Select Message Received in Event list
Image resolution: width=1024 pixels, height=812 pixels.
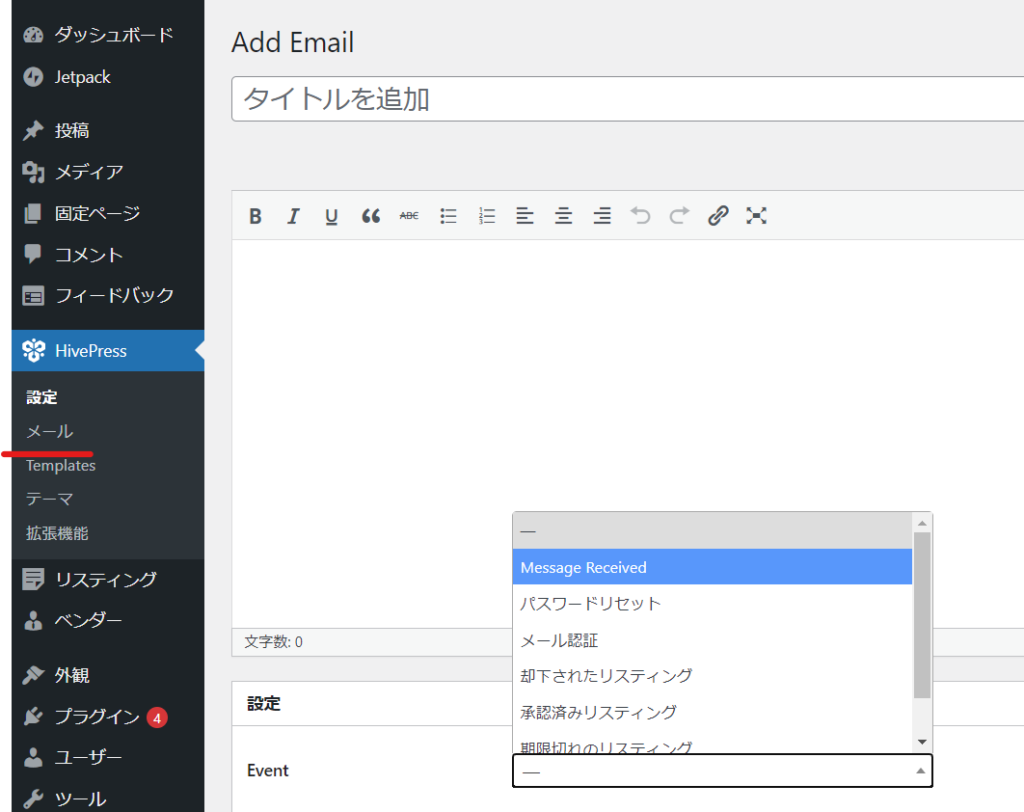coord(712,568)
